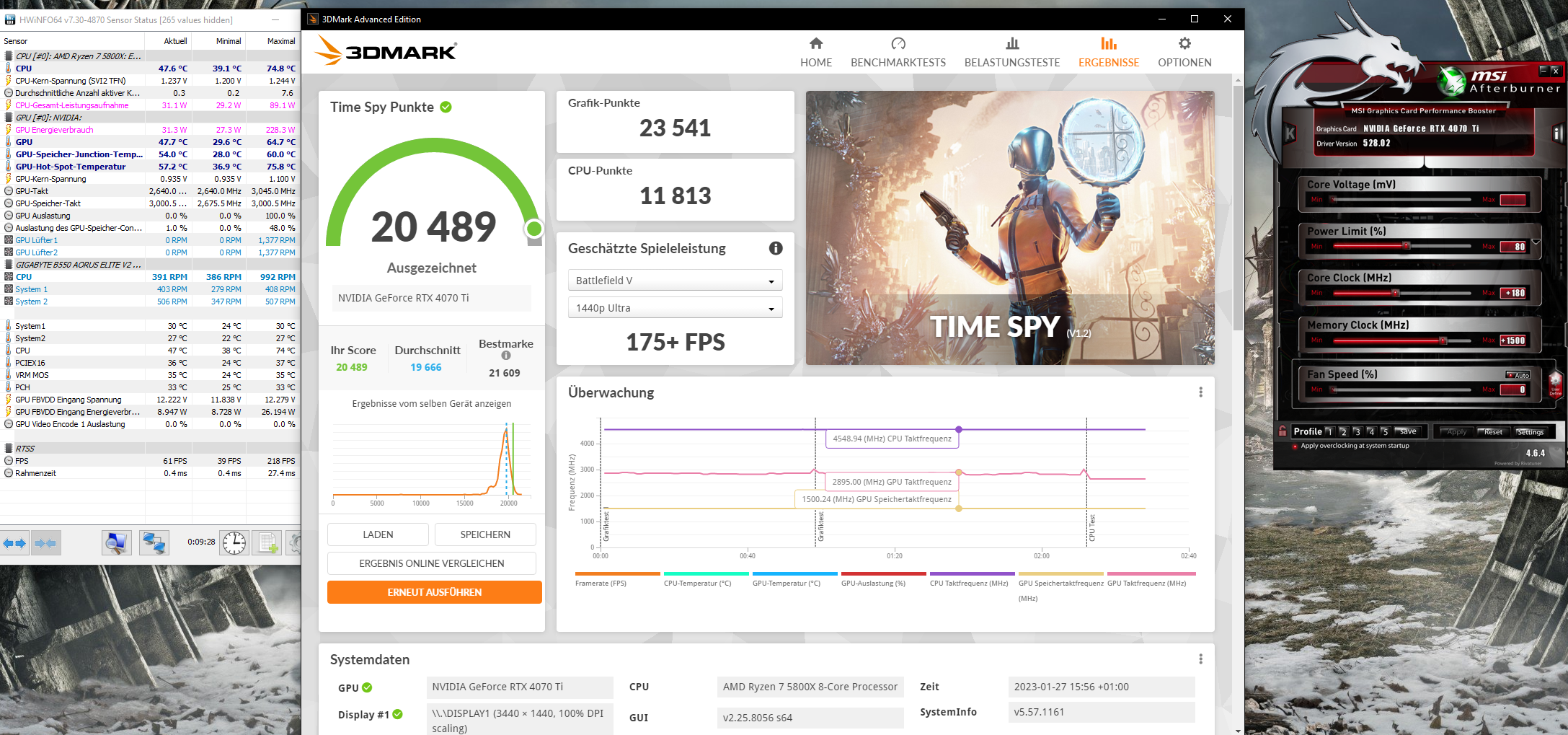Viewport: 1568px width, 735px height.
Task: Open 3DMark OPTIONEN settings
Action: [x=1184, y=53]
